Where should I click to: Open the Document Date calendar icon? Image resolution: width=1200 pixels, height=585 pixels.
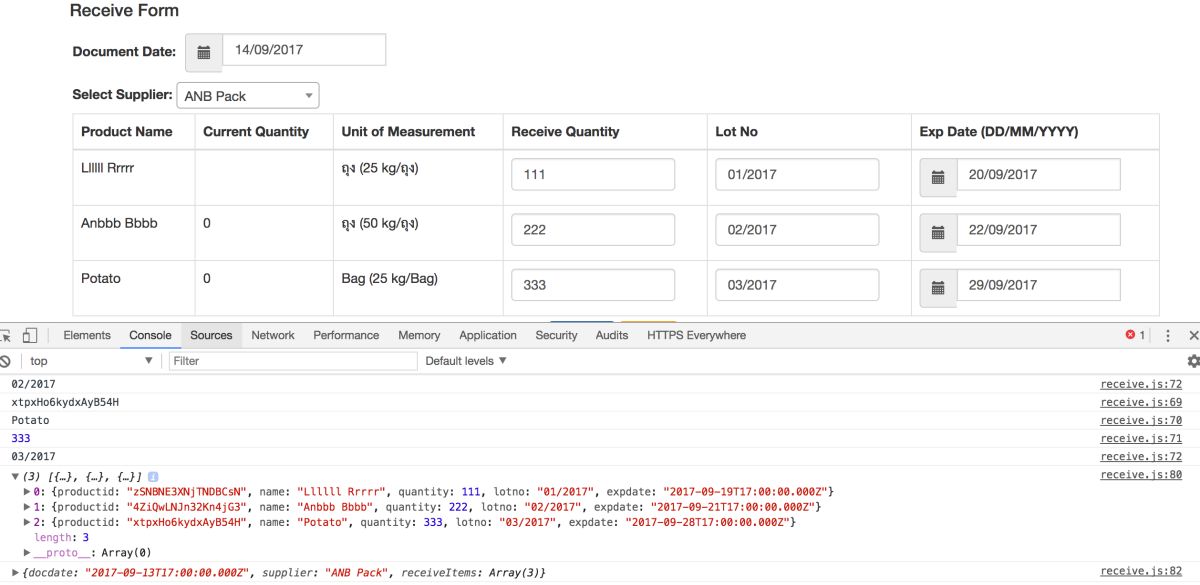click(204, 52)
